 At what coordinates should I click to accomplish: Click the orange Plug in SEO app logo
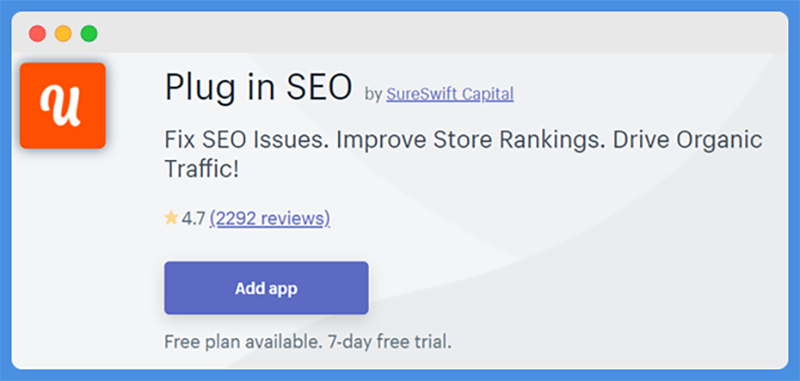pos(63,106)
